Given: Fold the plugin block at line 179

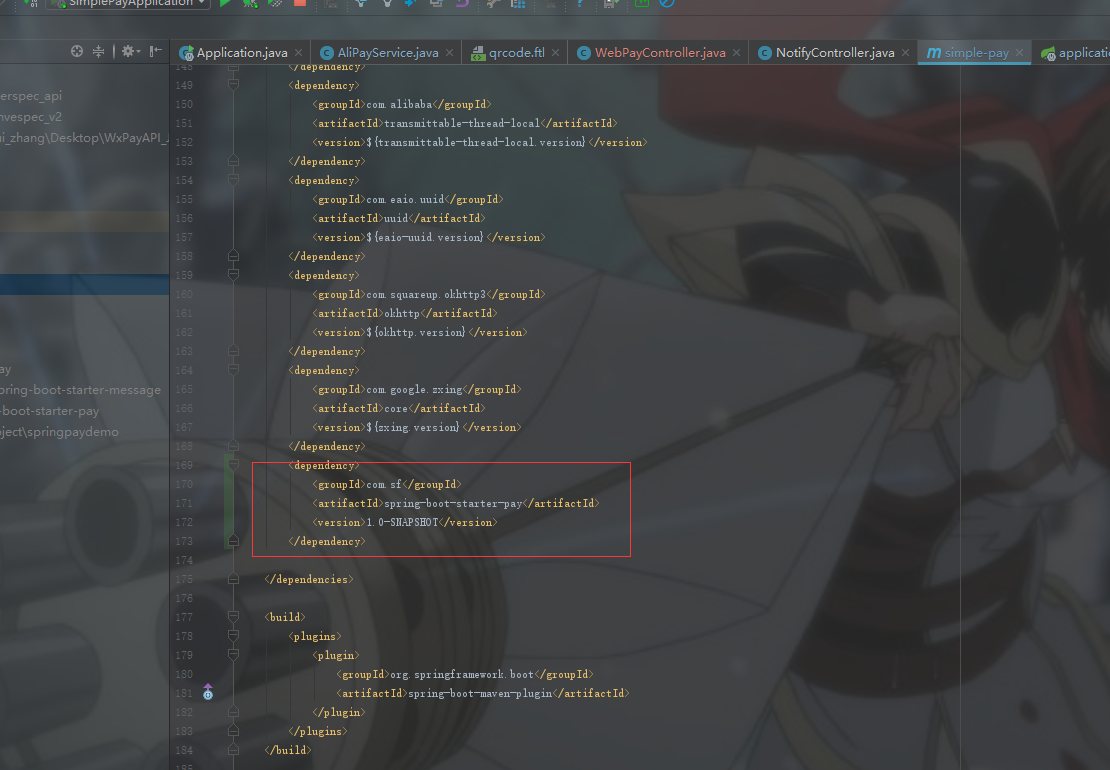Looking at the screenshot, I should point(233,655).
